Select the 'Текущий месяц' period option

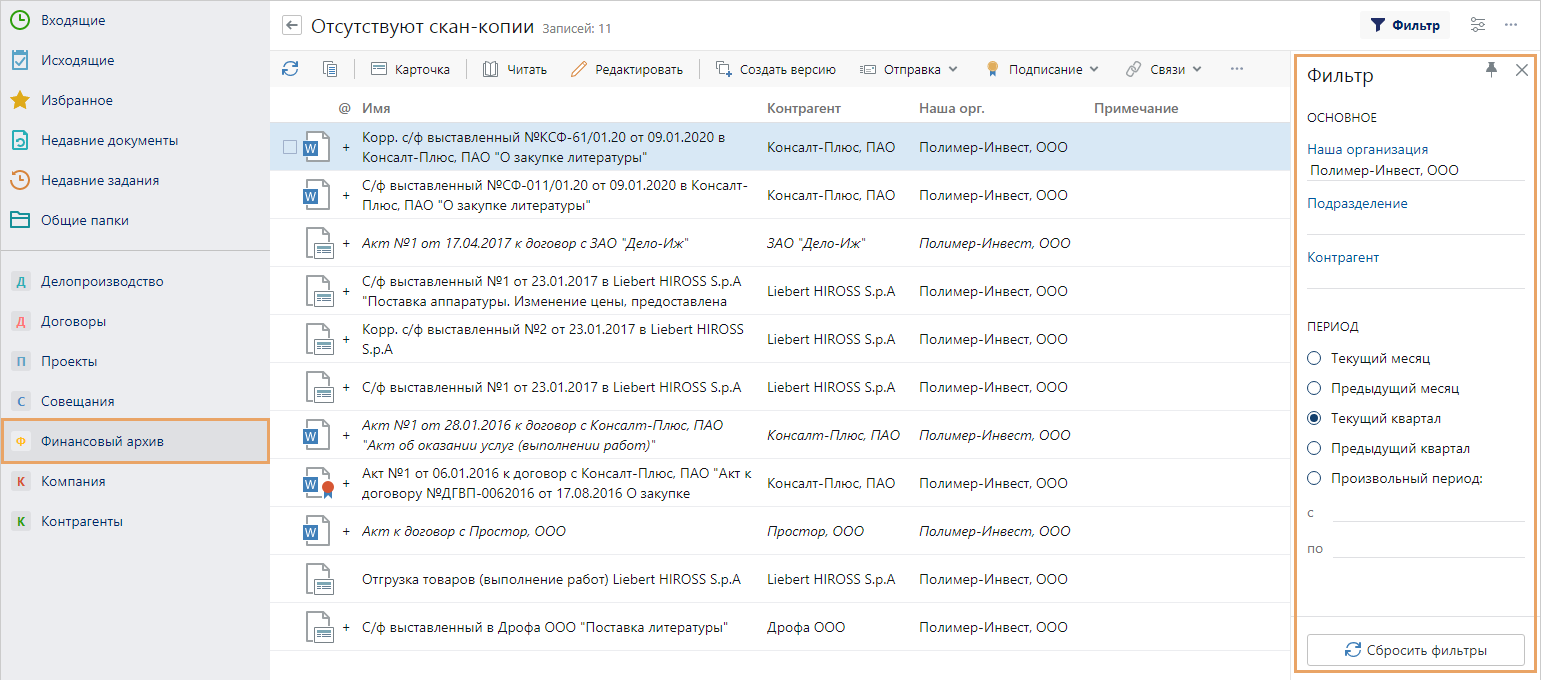[x=1314, y=358]
